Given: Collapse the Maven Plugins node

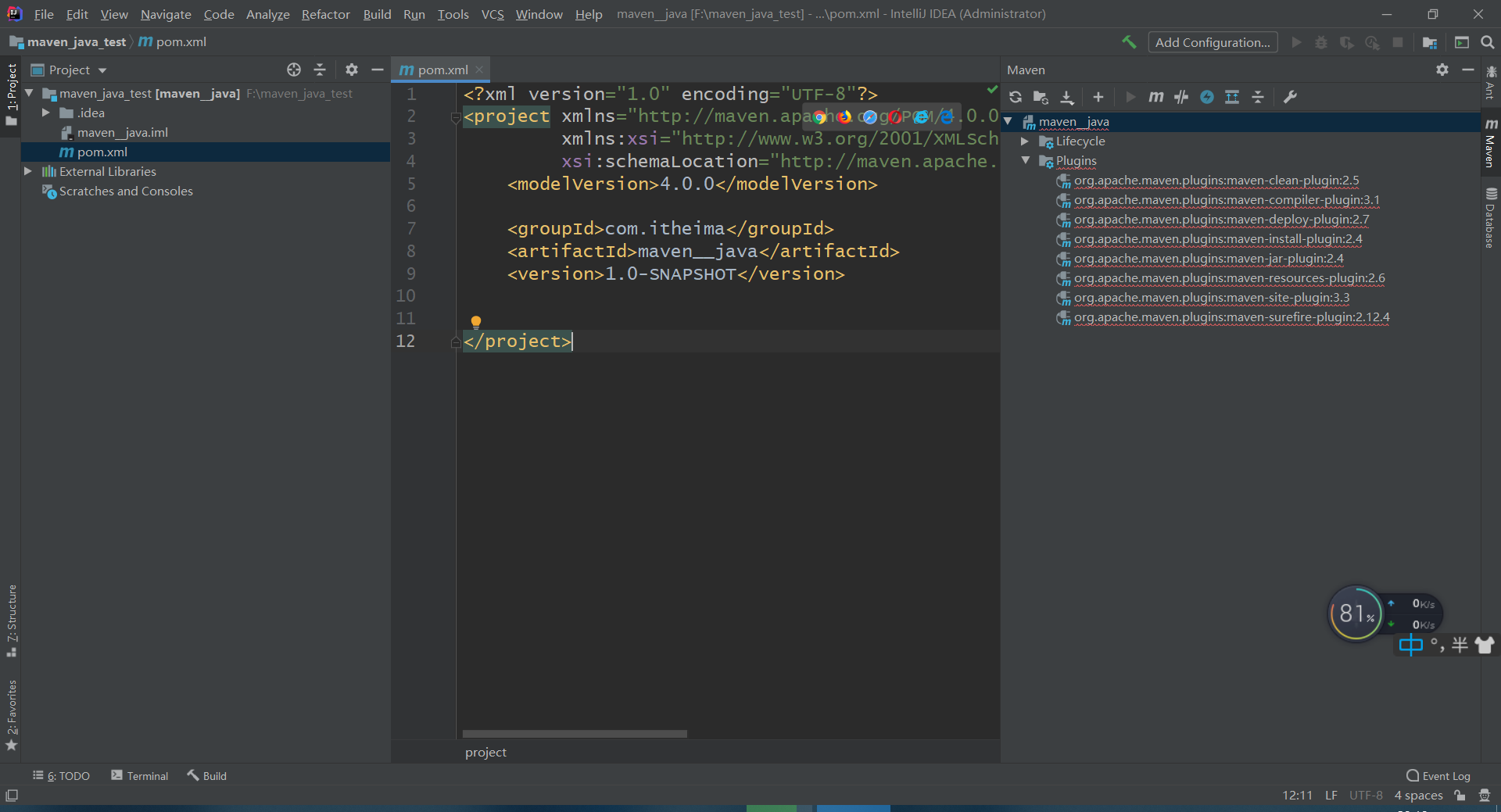Looking at the screenshot, I should [x=1025, y=161].
